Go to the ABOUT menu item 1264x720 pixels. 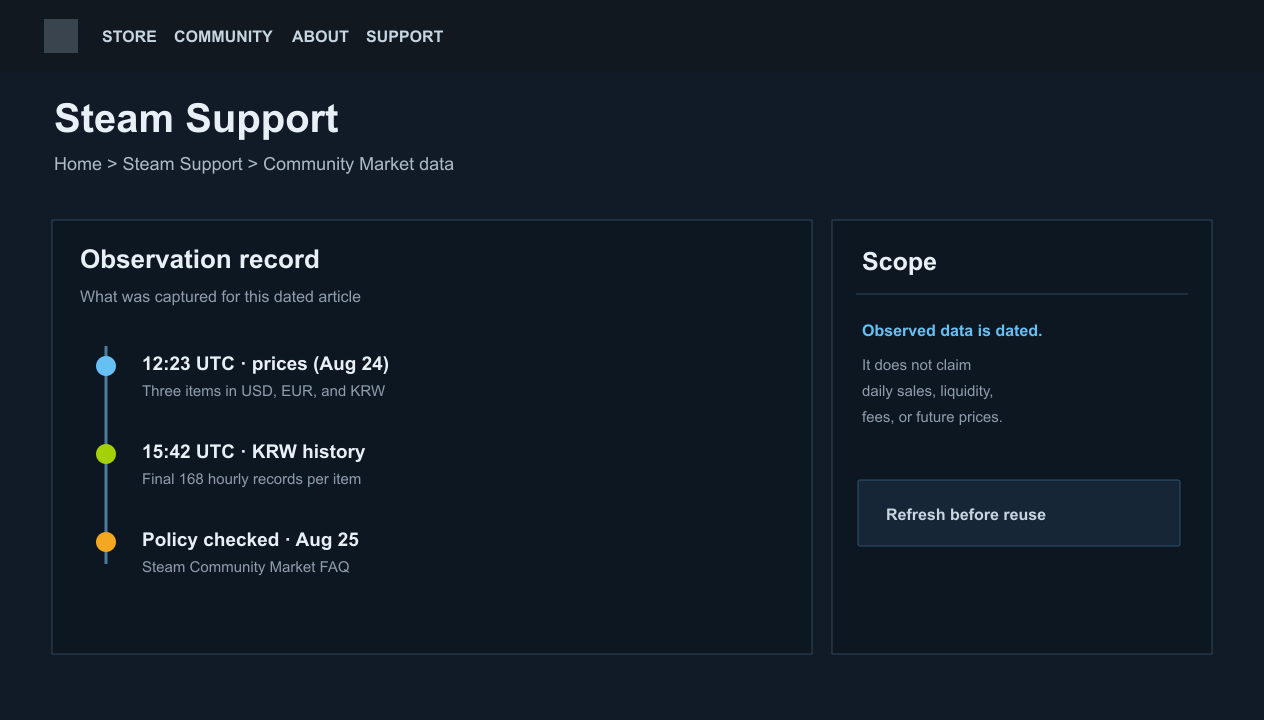pyautogui.click(x=320, y=37)
